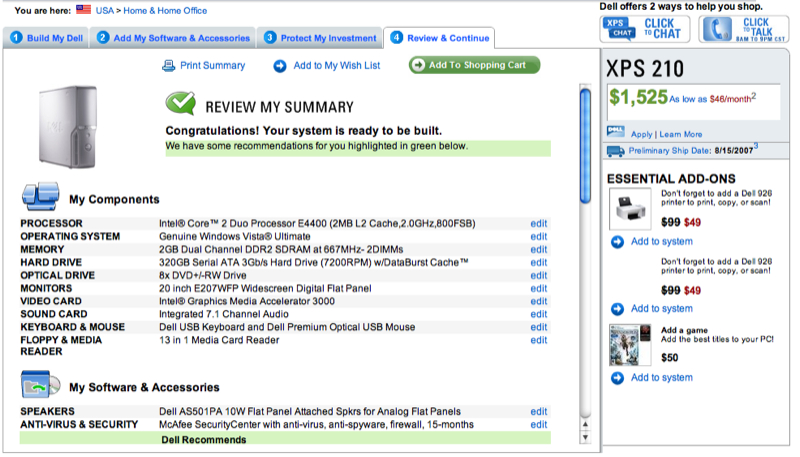Edit the Processor component

pos(539,223)
